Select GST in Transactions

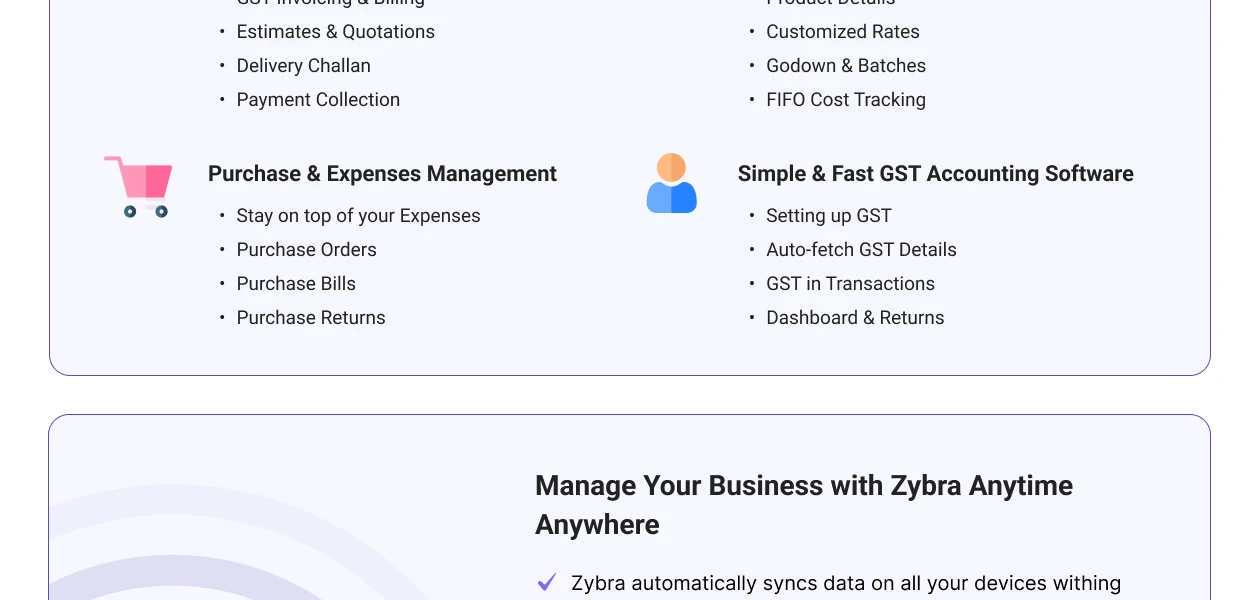pyautogui.click(x=850, y=284)
